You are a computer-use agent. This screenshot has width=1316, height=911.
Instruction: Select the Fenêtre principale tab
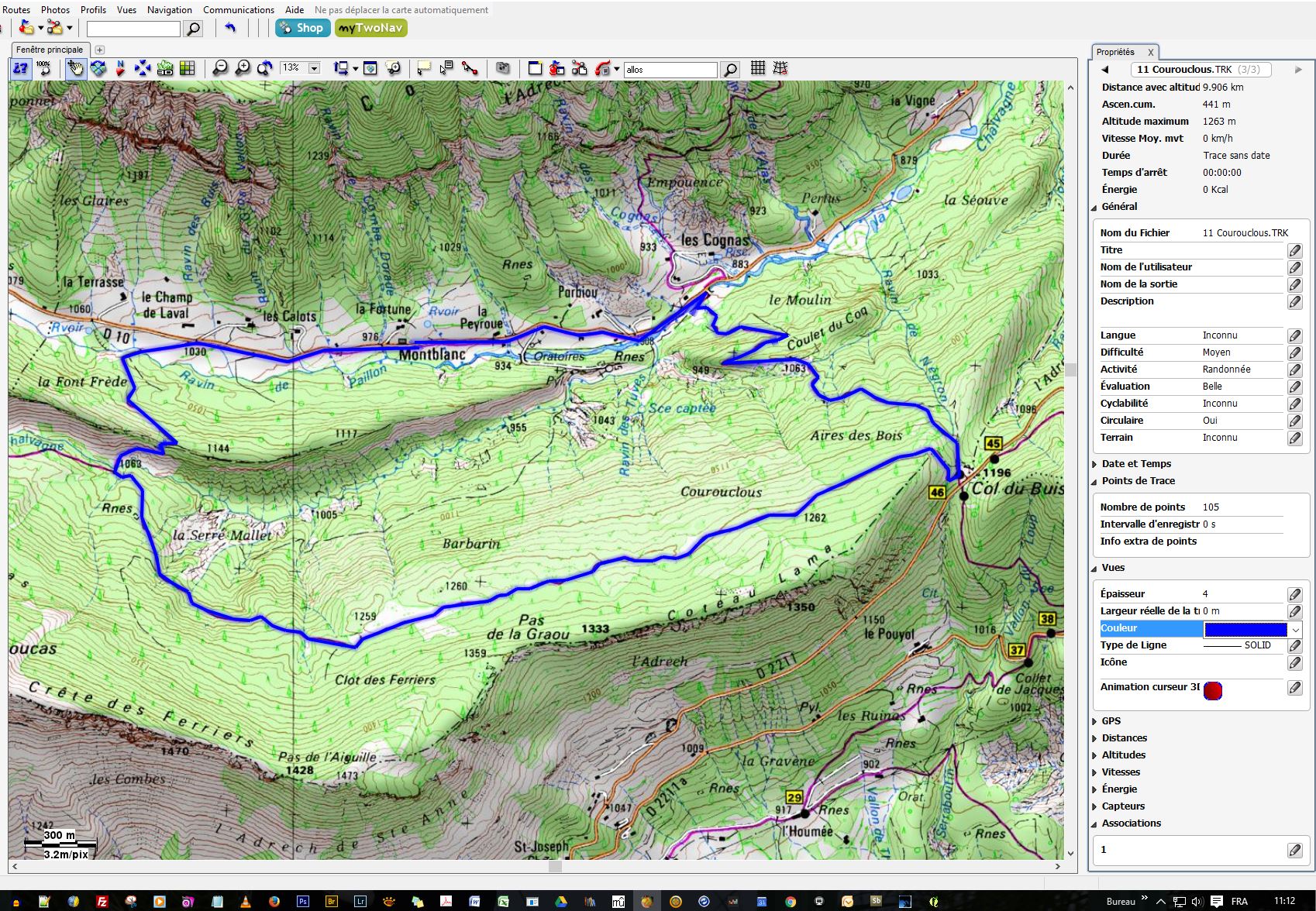coord(50,50)
